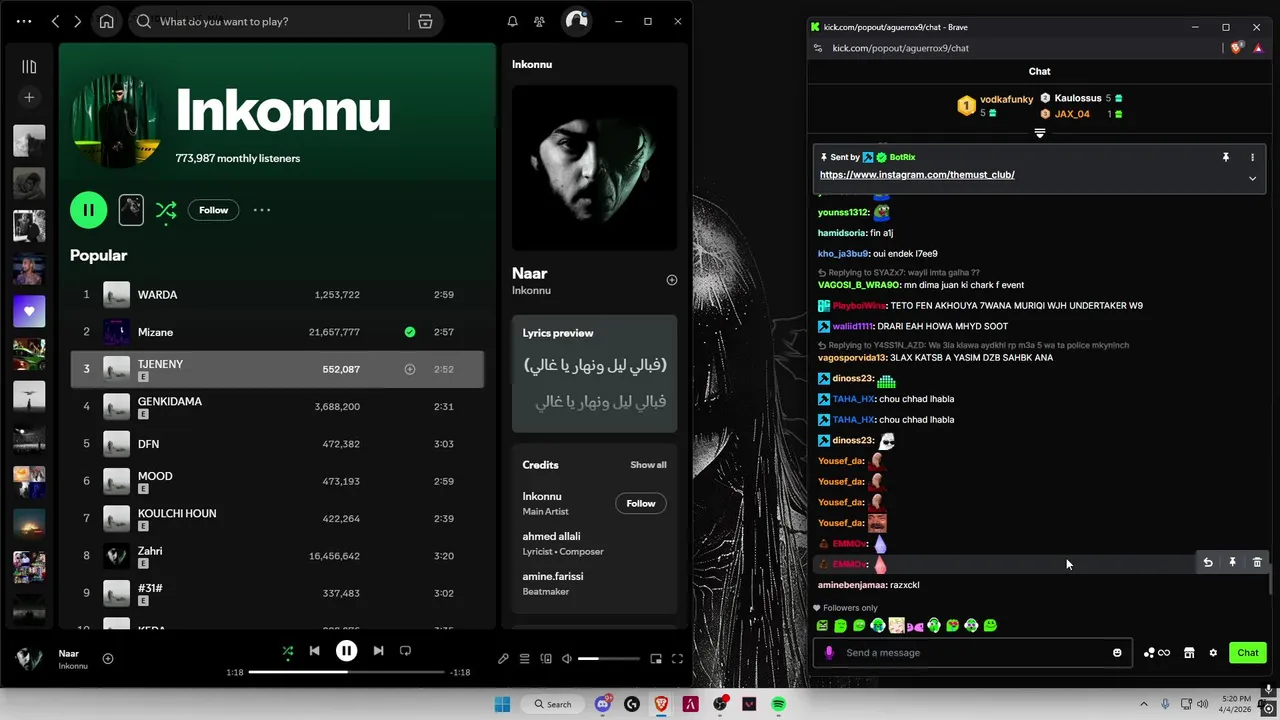
Task: Connect to a device icon
Action: pyautogui.click(x=546, y=658)
